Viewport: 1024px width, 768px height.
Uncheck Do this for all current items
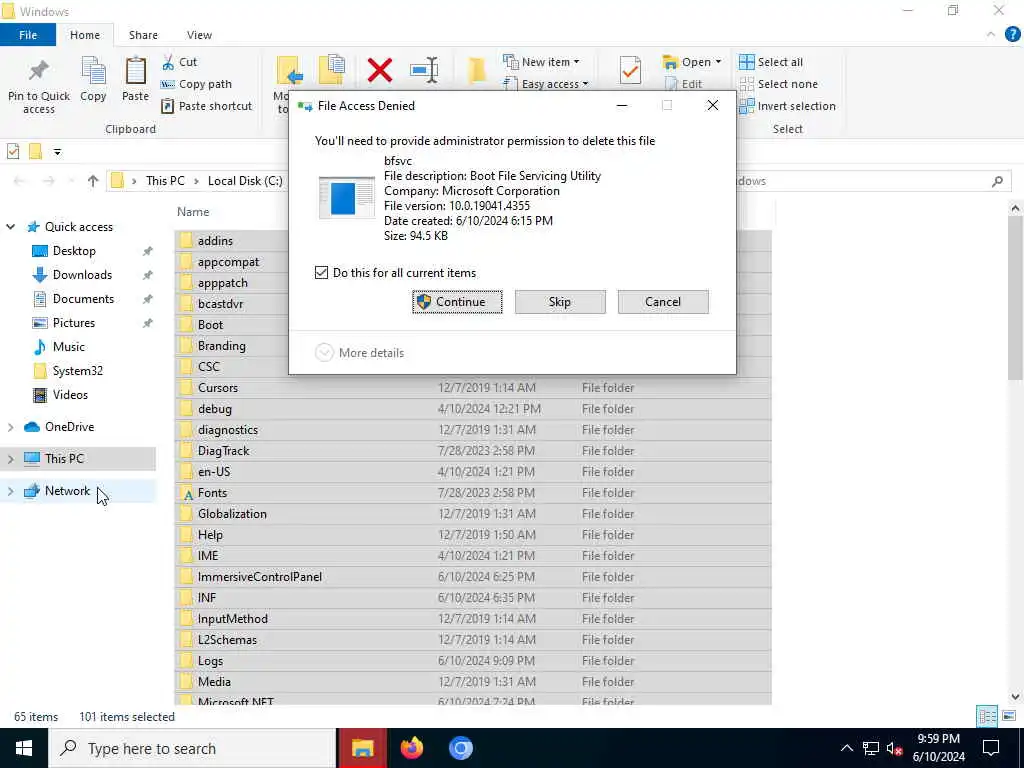point(321,273)
